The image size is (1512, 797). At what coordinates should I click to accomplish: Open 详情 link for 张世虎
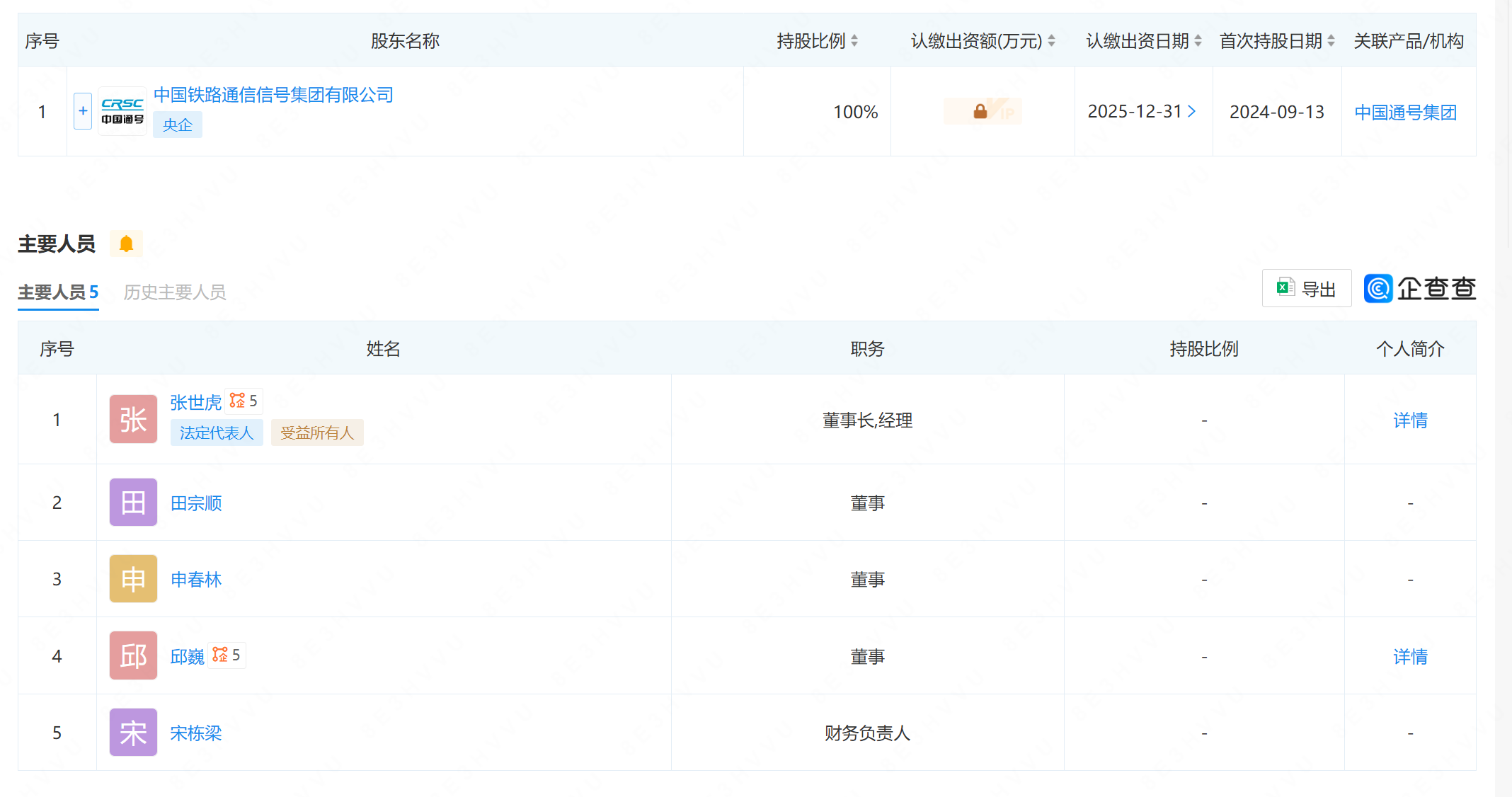[x=1410, y=420]
